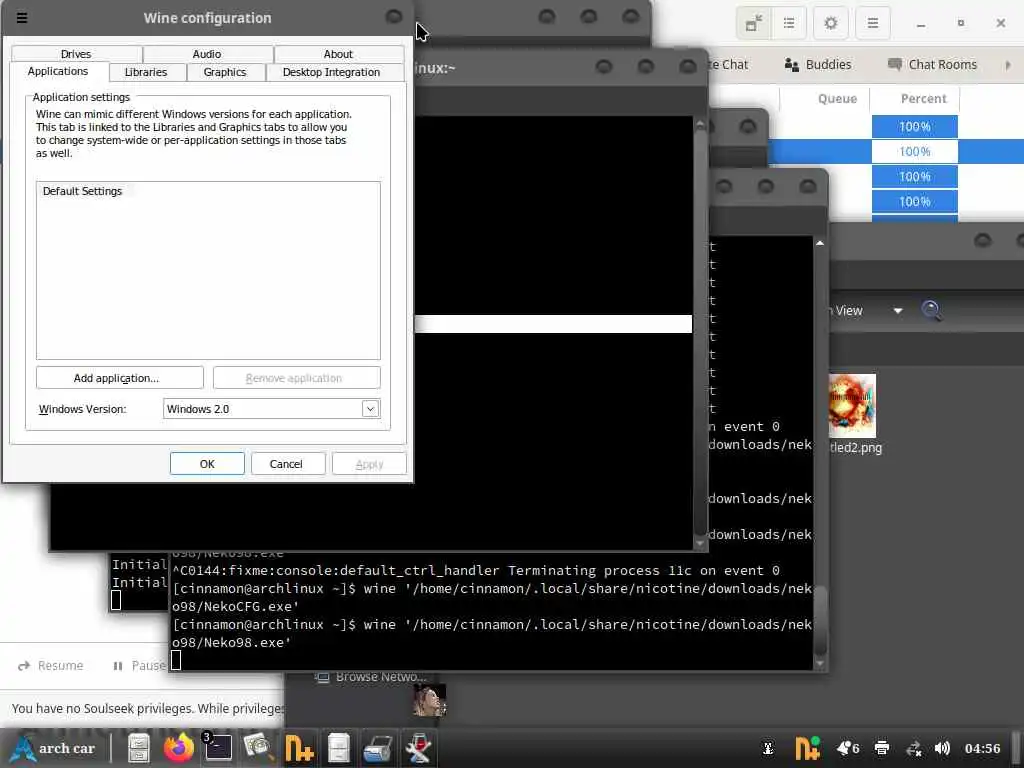Switch to Nicotine+ in the taskbar

[x=298, y=748]
